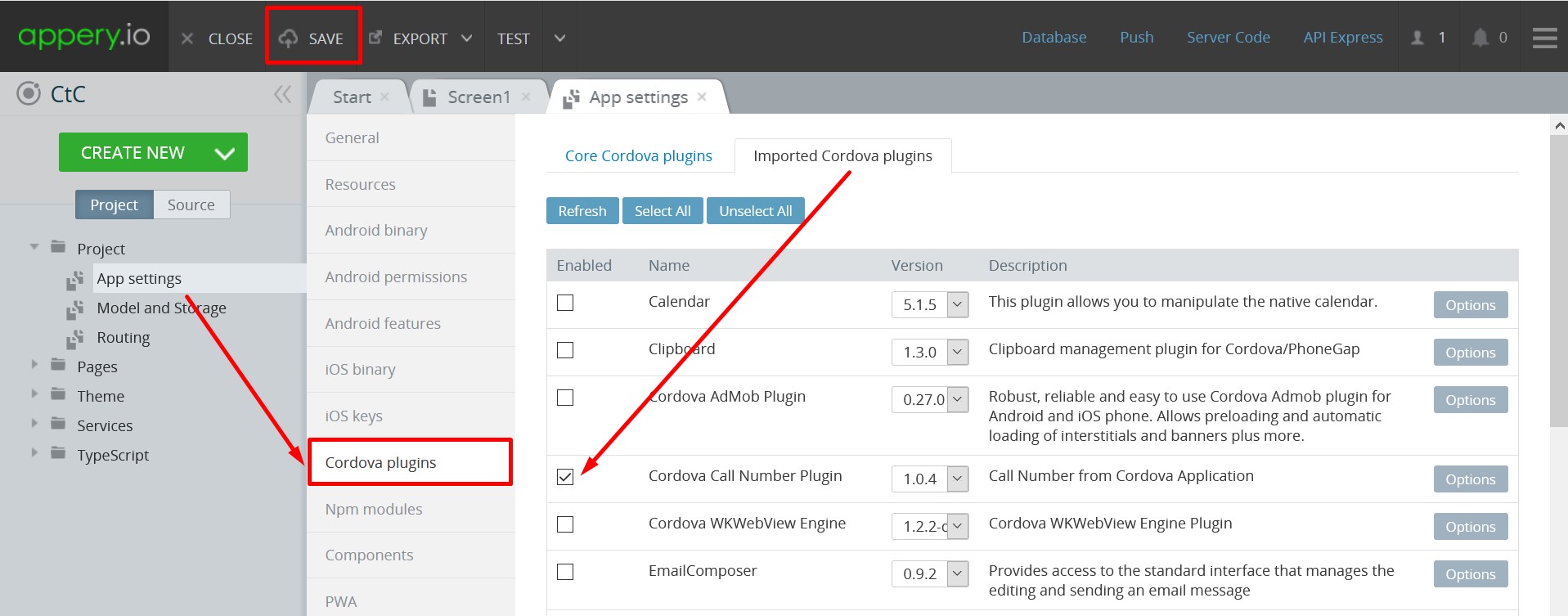Open Android permissions section
The image size is (1568, 616).
(x=411, y=277)
